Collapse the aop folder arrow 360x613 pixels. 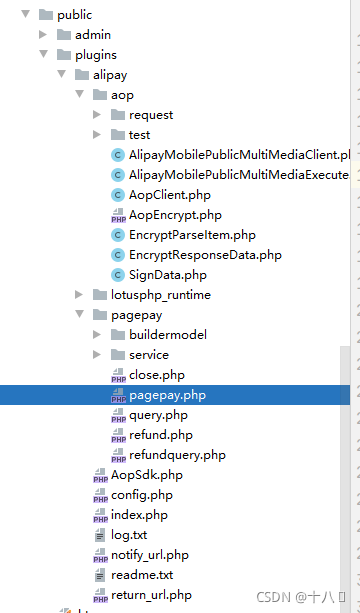[x=80, y=94]
